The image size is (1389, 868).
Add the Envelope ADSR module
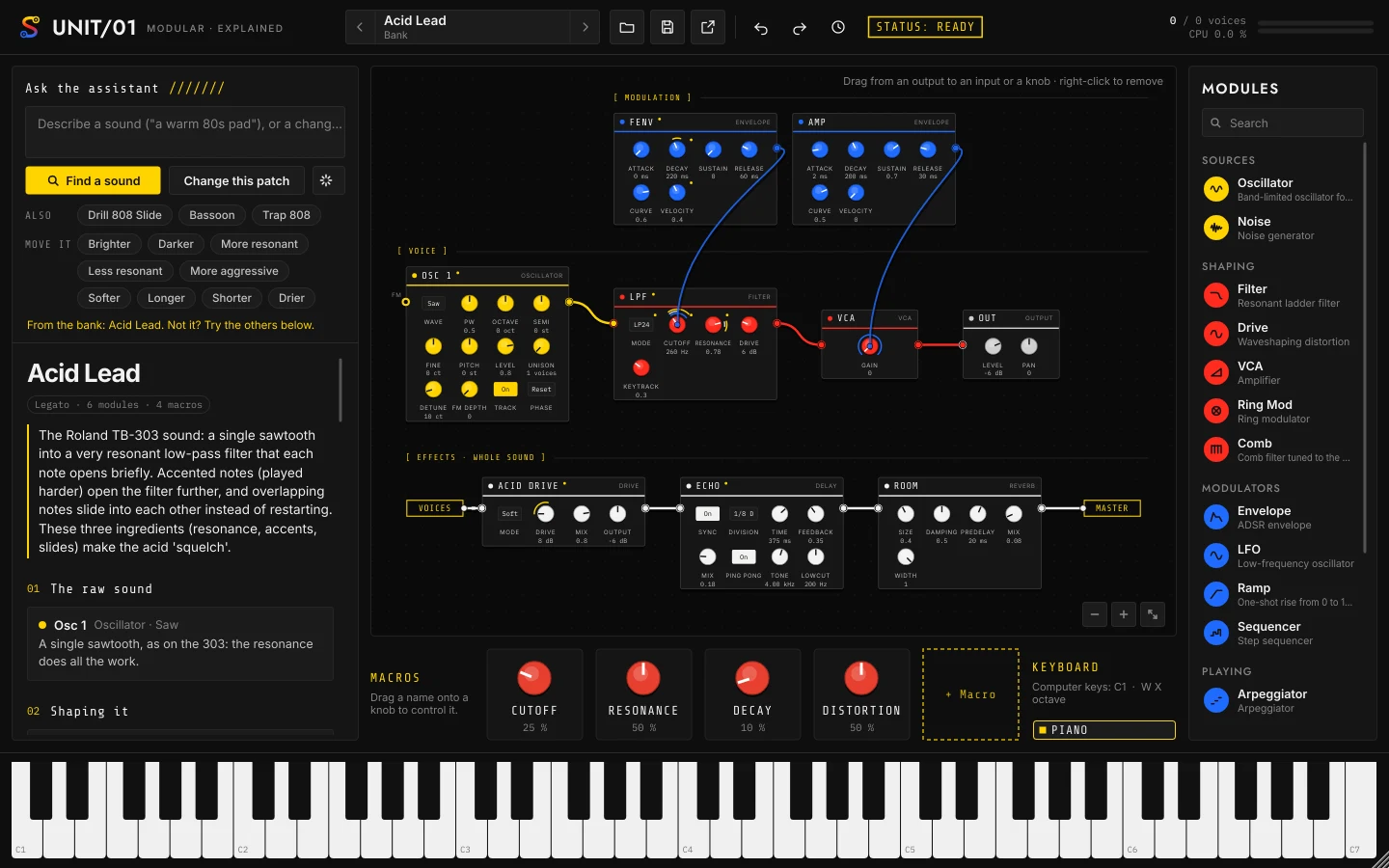click(1216, 517)
